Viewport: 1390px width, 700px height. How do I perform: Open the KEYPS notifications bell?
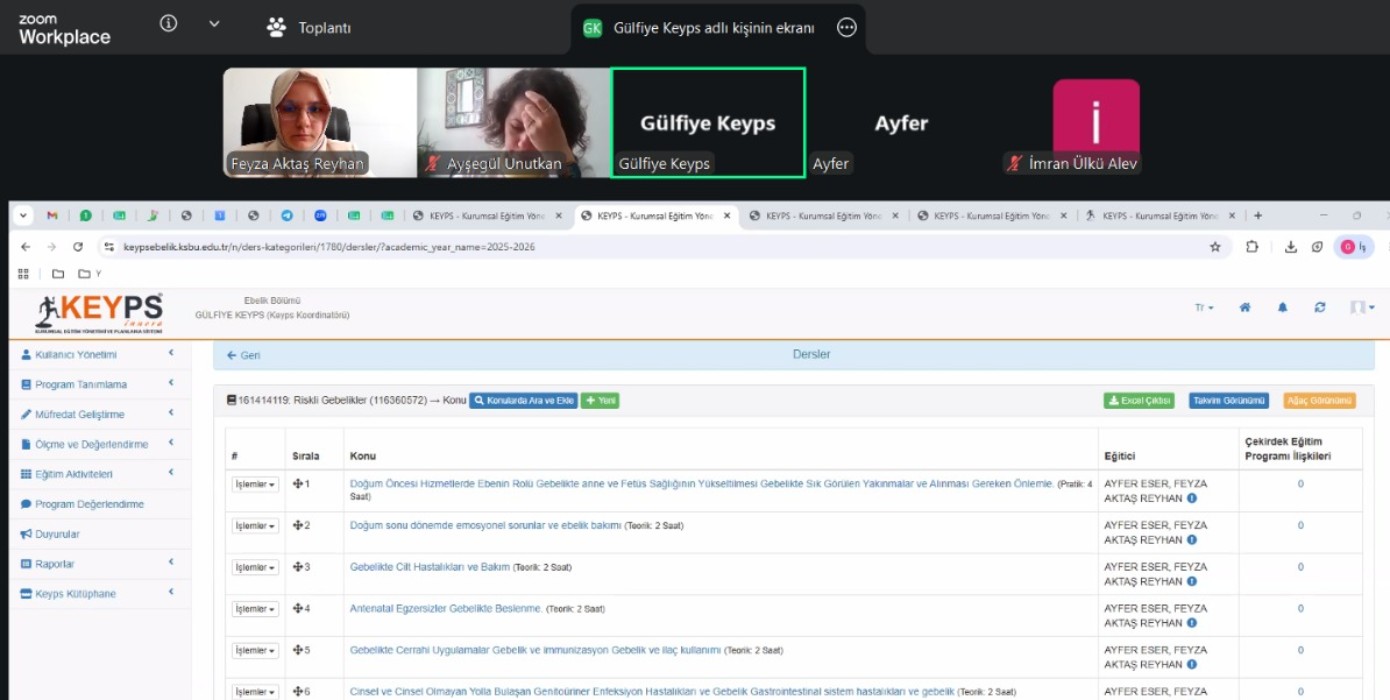(x=1283, y=308)
